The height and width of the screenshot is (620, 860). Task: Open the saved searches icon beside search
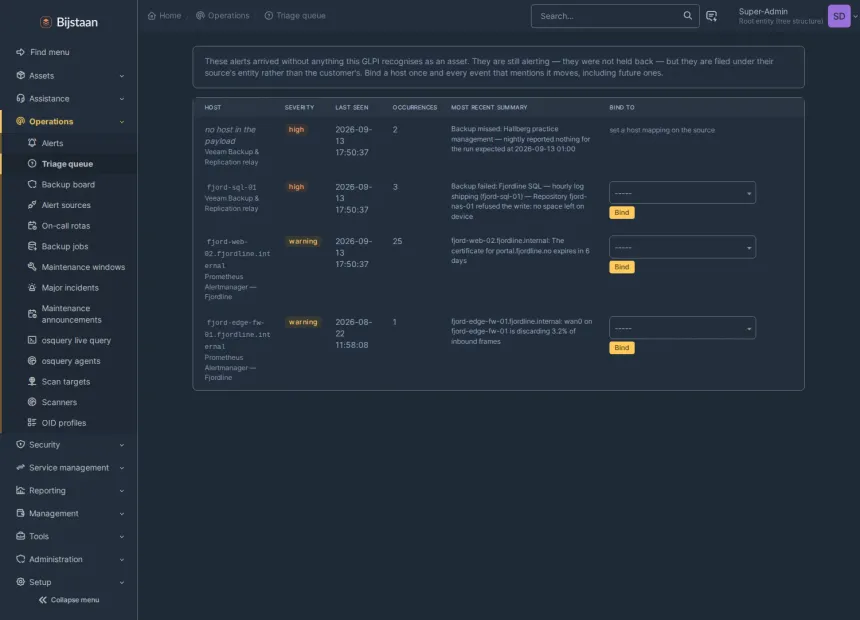pyautogui.click(x=711, y=16)
